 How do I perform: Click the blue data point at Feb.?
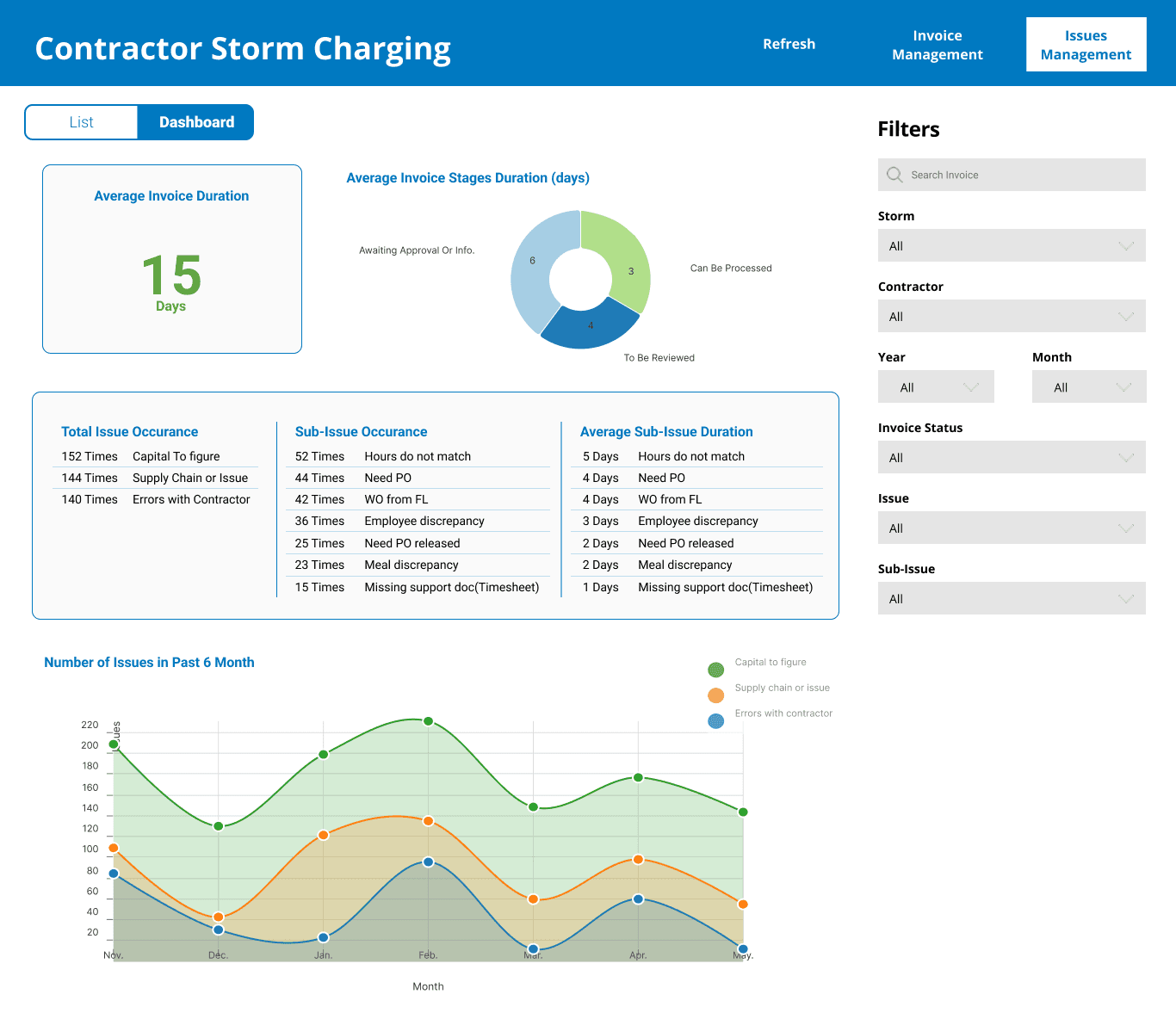click(428, 862)
